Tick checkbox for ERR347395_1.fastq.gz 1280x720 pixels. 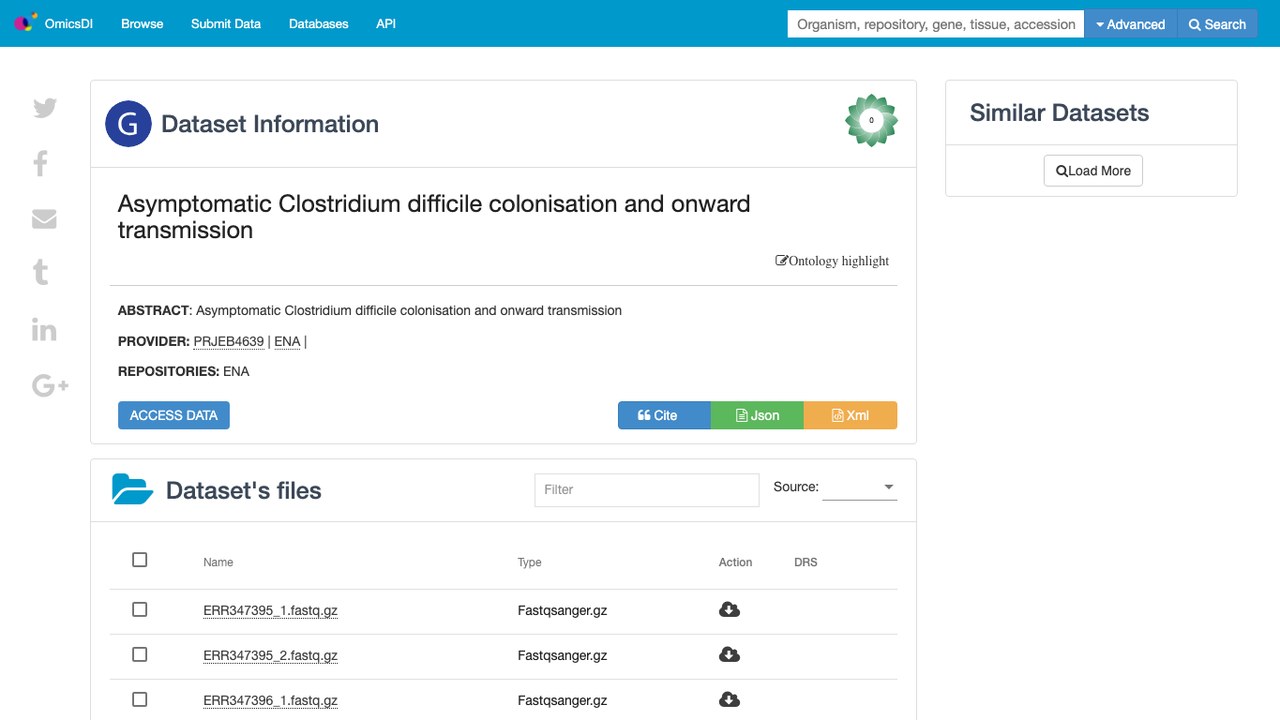(x=140, y=610)
